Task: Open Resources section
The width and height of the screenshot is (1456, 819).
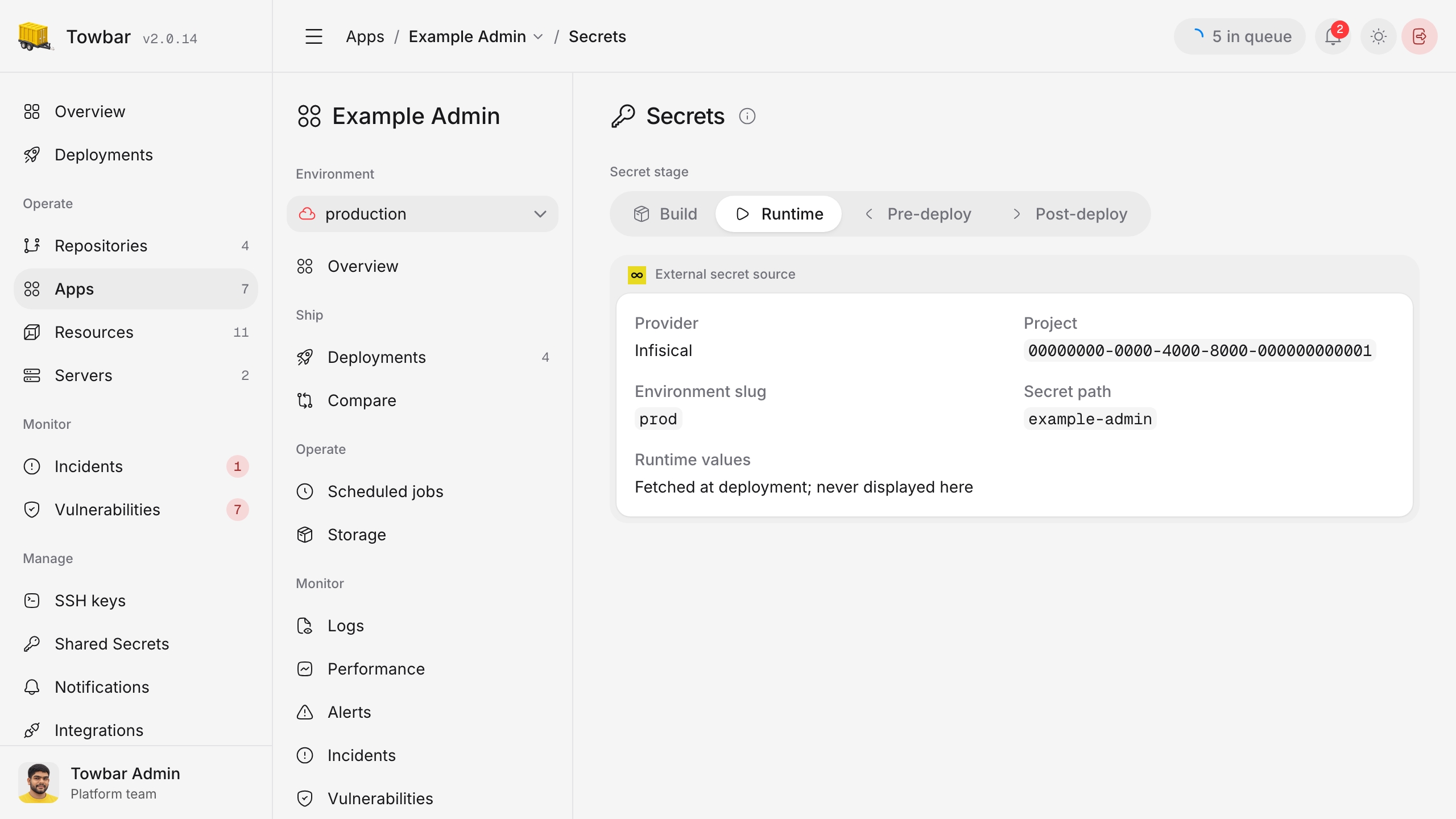Action: click(135, 332)
